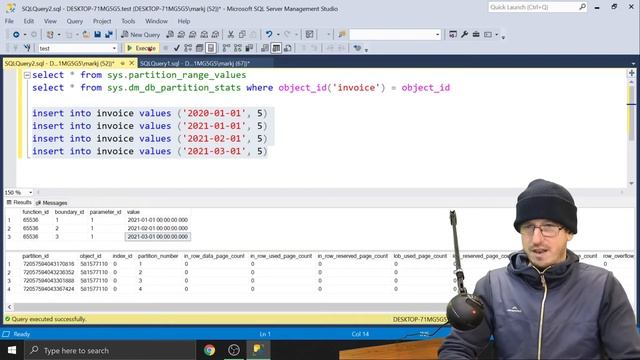Click the Query Options icon
The image size is (640, 360).
pyautogui.click(x=199, y=48)
